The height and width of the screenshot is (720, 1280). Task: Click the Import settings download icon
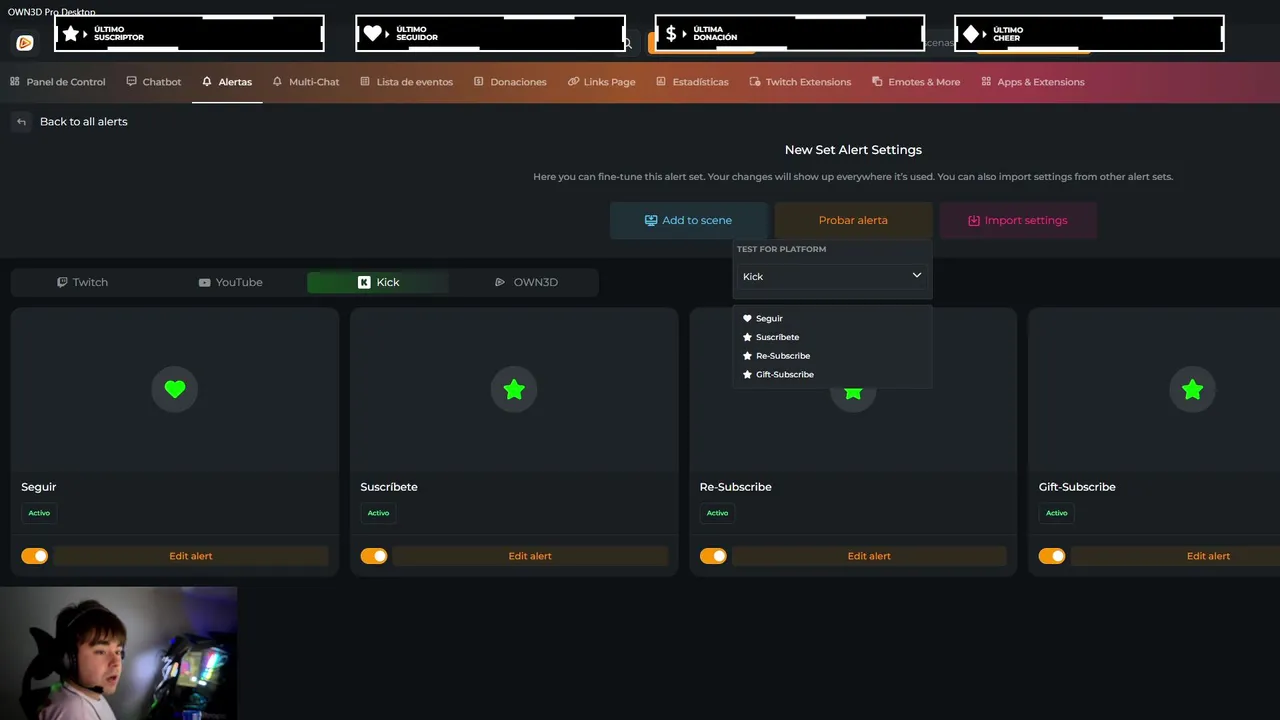pos(974,220)
